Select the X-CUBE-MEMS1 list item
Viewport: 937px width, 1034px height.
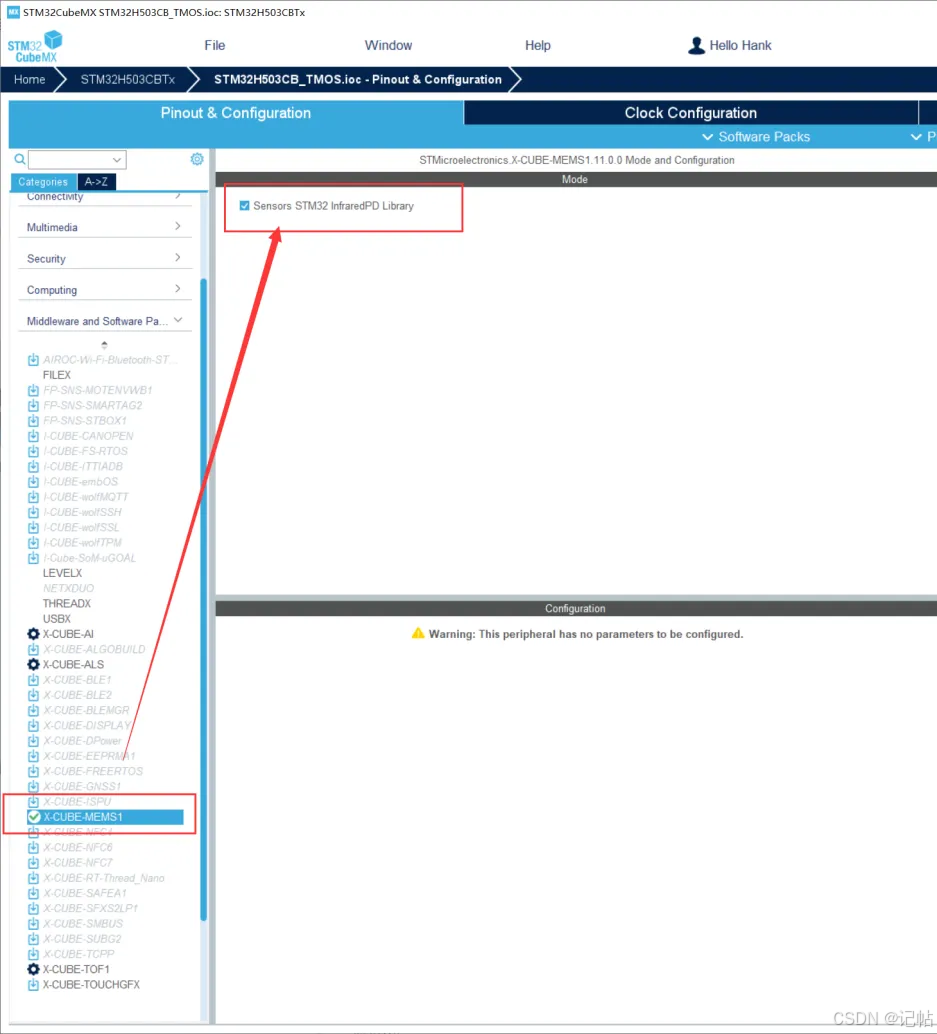[106, 816]
